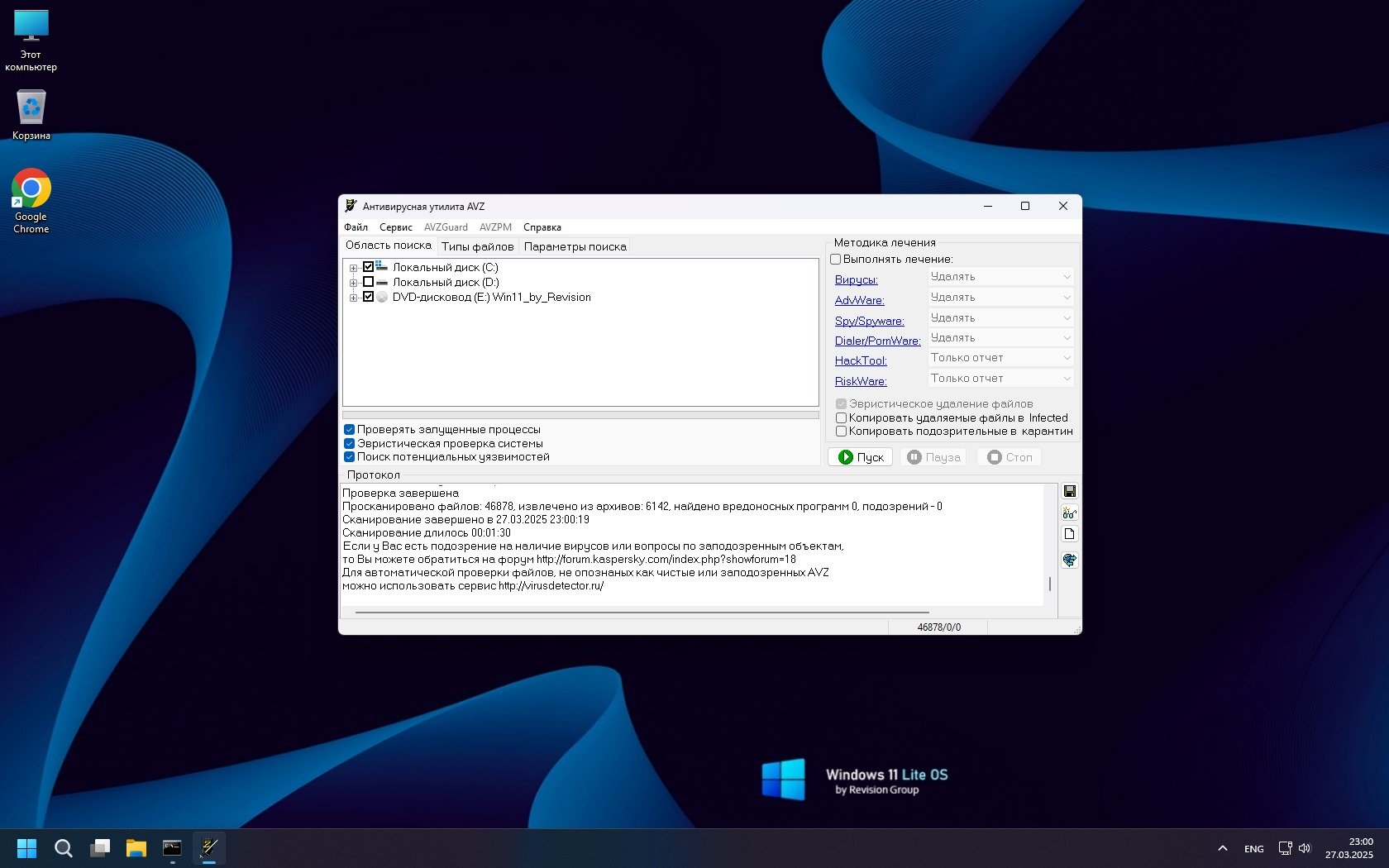This screenshot has height=868, width=1389.
Task: Open the Dialer/PornWare action dropdown
Action: (1000, 338)
